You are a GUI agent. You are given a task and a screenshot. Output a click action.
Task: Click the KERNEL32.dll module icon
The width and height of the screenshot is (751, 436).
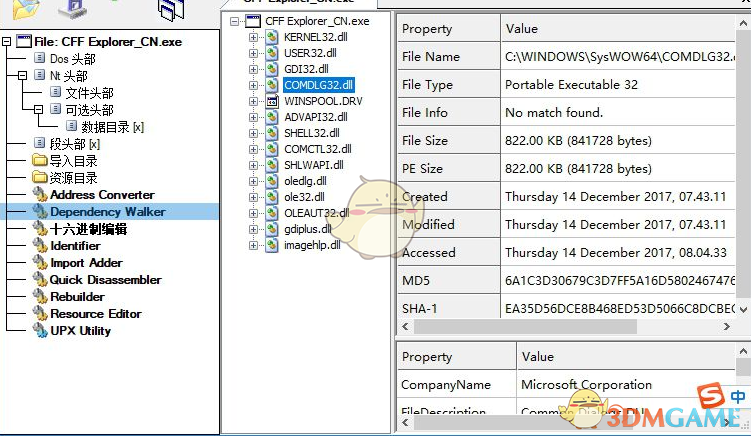coord(272,37)
